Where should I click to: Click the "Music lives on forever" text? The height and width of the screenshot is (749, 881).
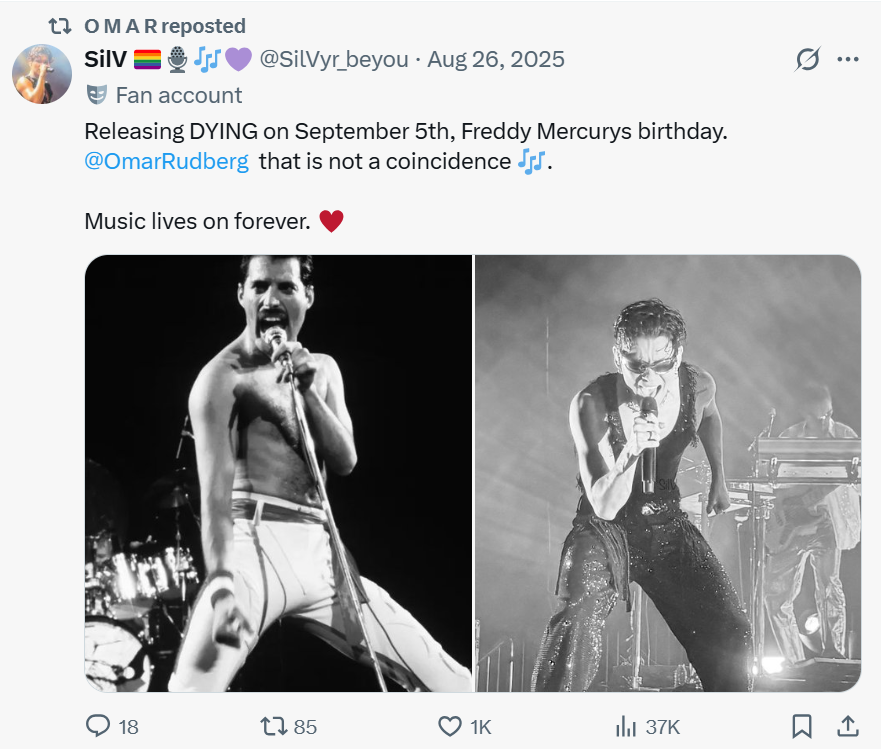point(197,221)
